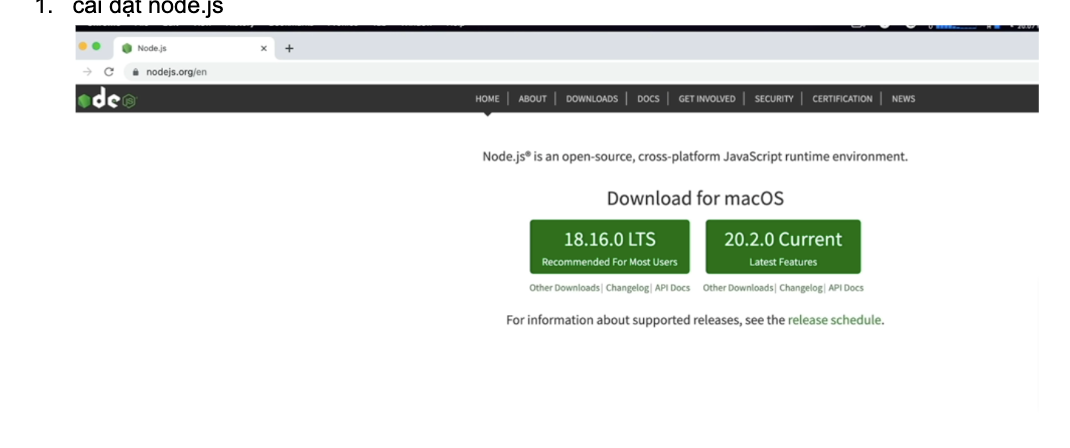Screen dimensions: 1070x448
Task: Open the NEWS navigation item
Action: [x=903, y=99]
